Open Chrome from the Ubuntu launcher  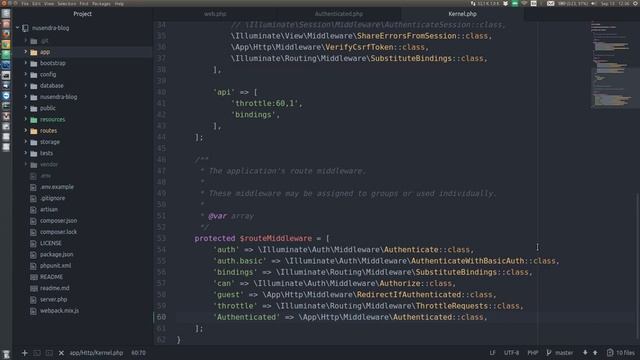point(6,44)
